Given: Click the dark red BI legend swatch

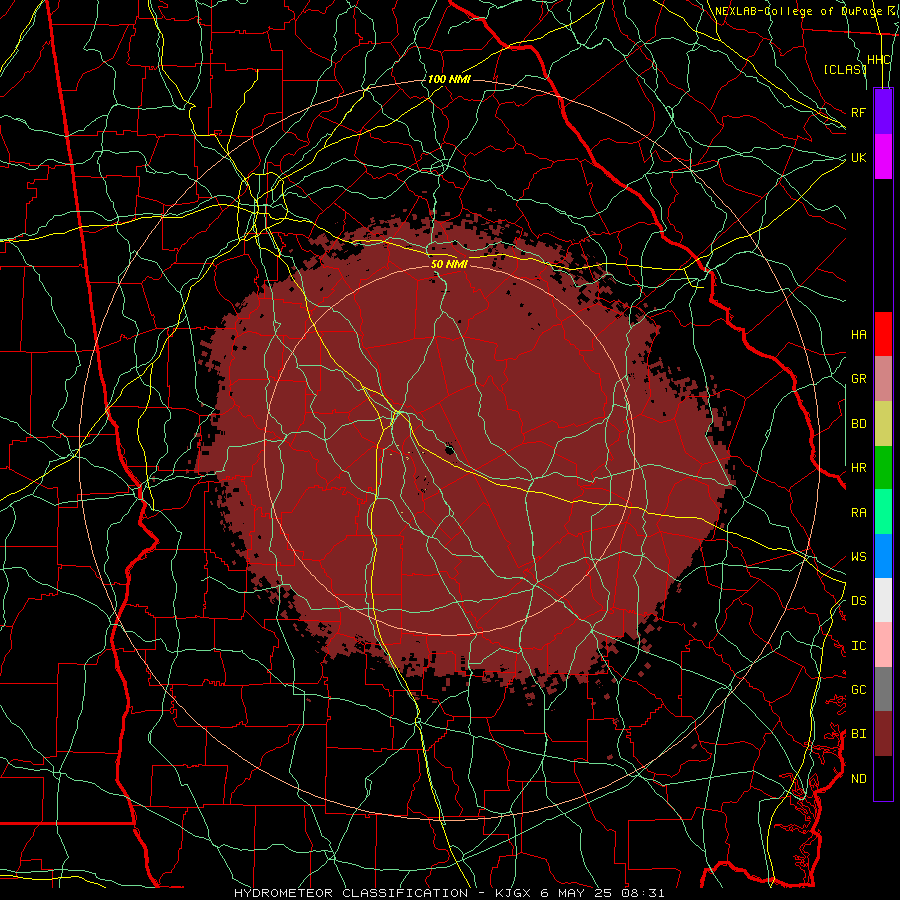Looking at the screenshot, I should 883,734.
